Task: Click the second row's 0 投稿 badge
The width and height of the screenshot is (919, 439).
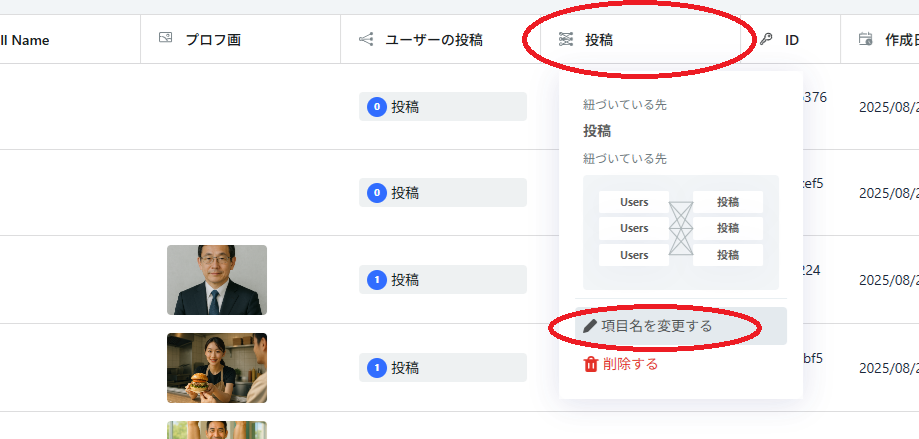Action: point(443,193)
